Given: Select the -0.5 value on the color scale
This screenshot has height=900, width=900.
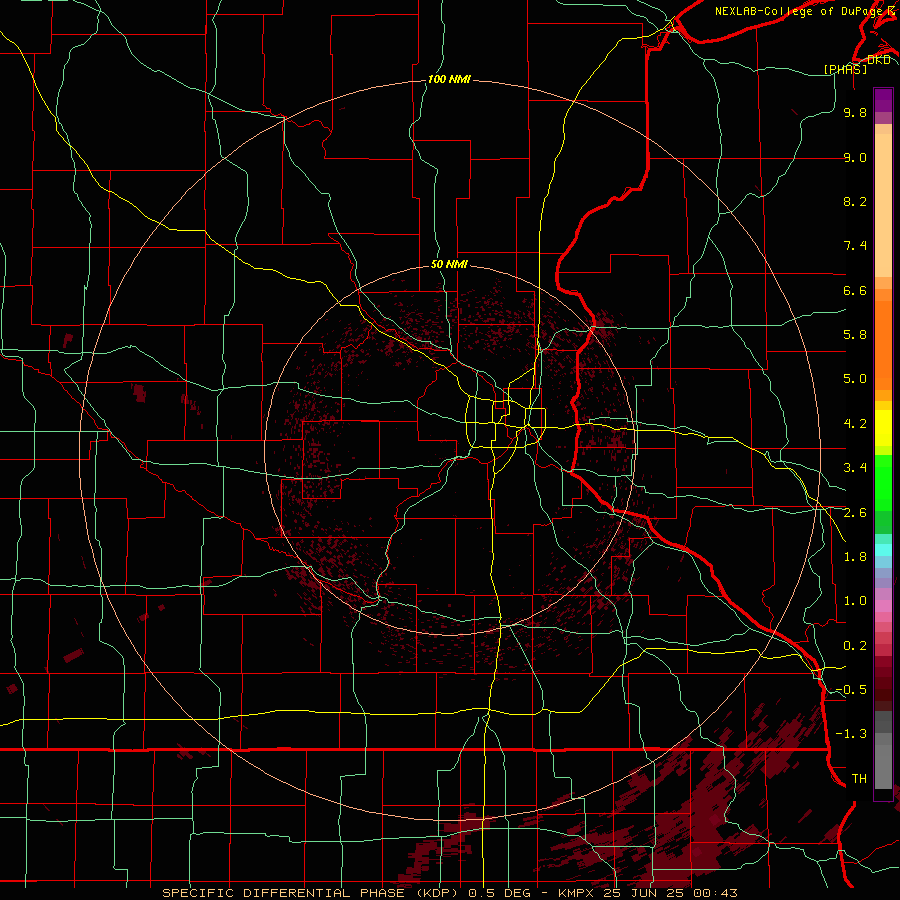Looking at the screenshot, I should coord(851,690).
